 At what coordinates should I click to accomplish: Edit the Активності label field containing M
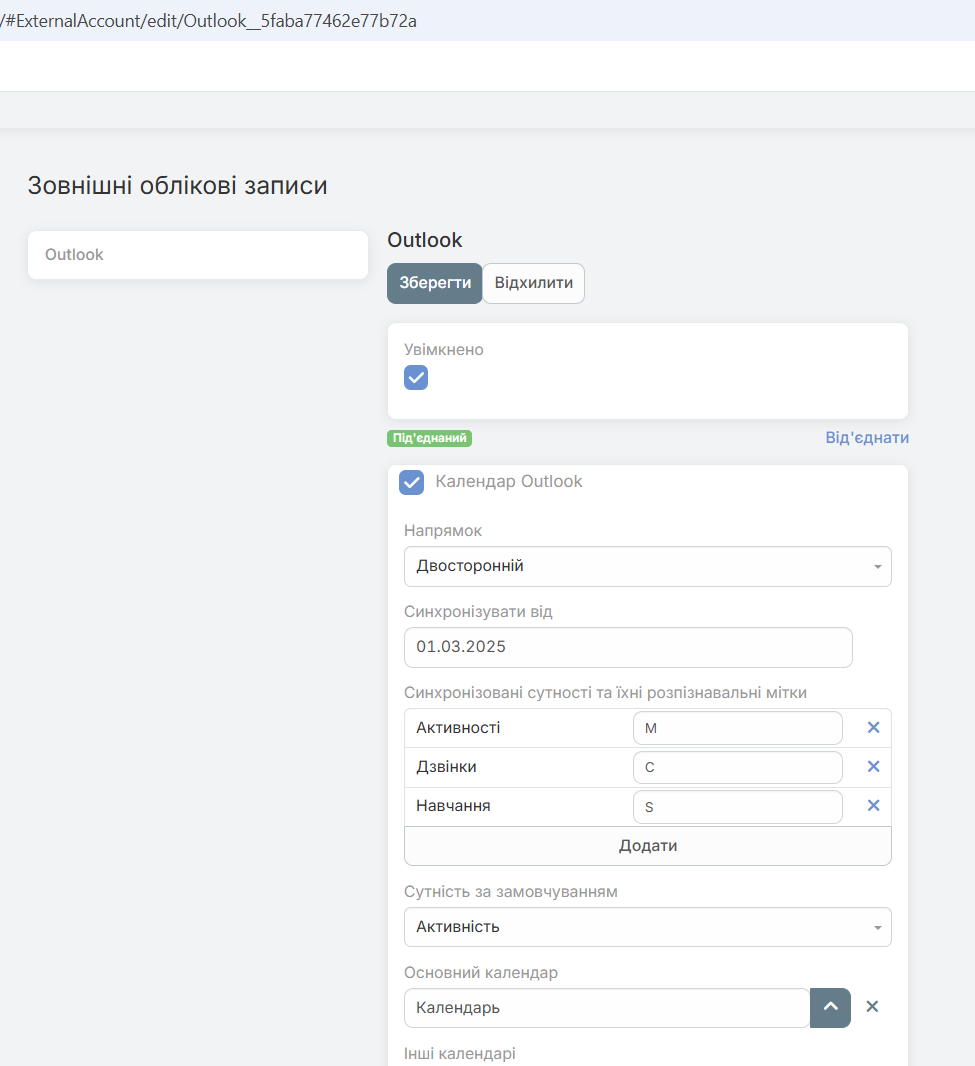[738, 728]
